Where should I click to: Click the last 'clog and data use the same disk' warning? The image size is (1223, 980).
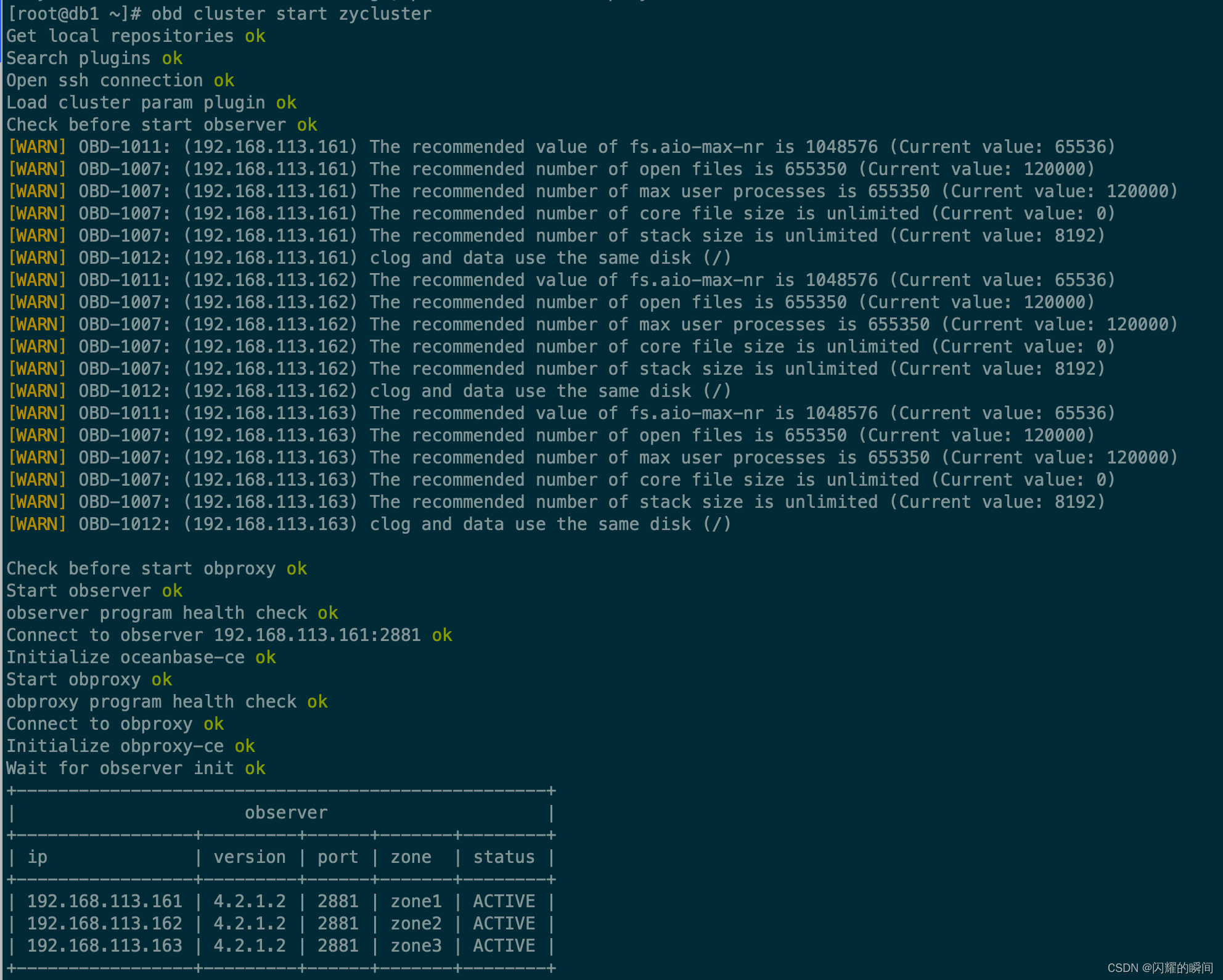pos(550,524)
